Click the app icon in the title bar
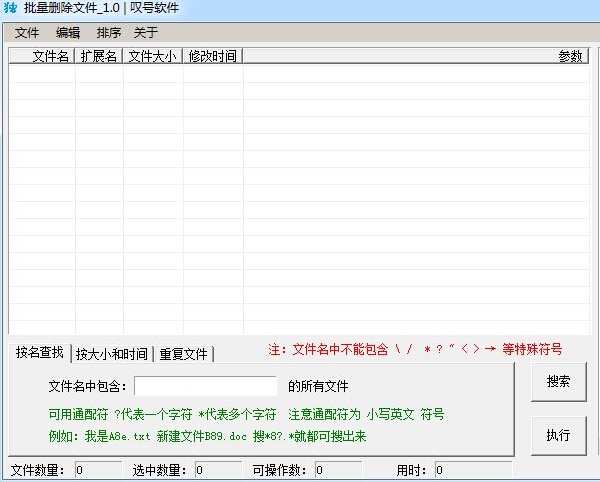 (x=10, y=9)
